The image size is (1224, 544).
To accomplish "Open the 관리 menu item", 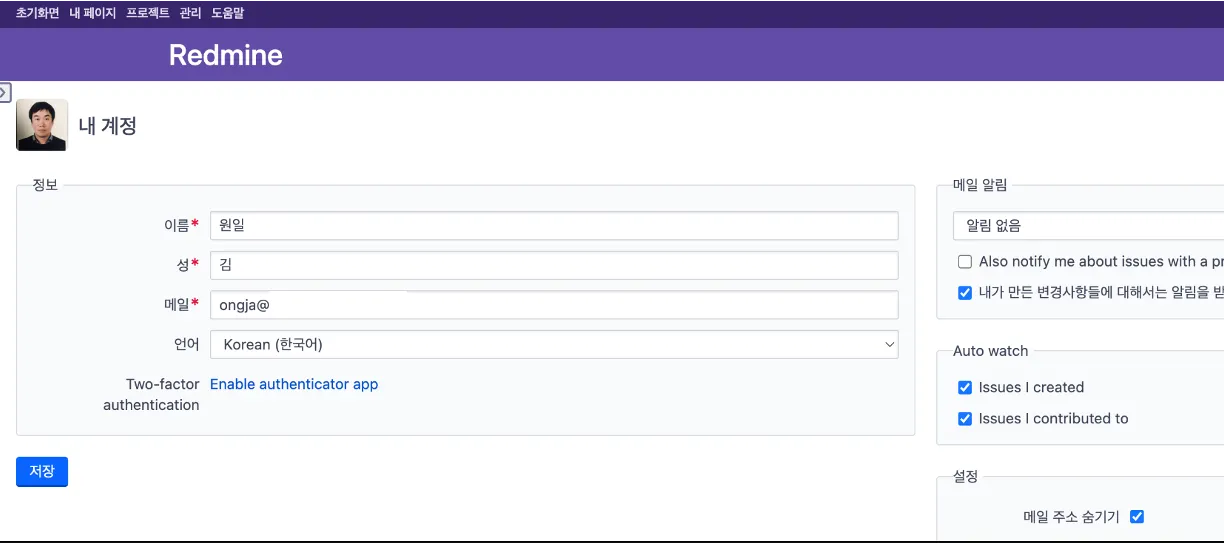I will coord(190,13).
